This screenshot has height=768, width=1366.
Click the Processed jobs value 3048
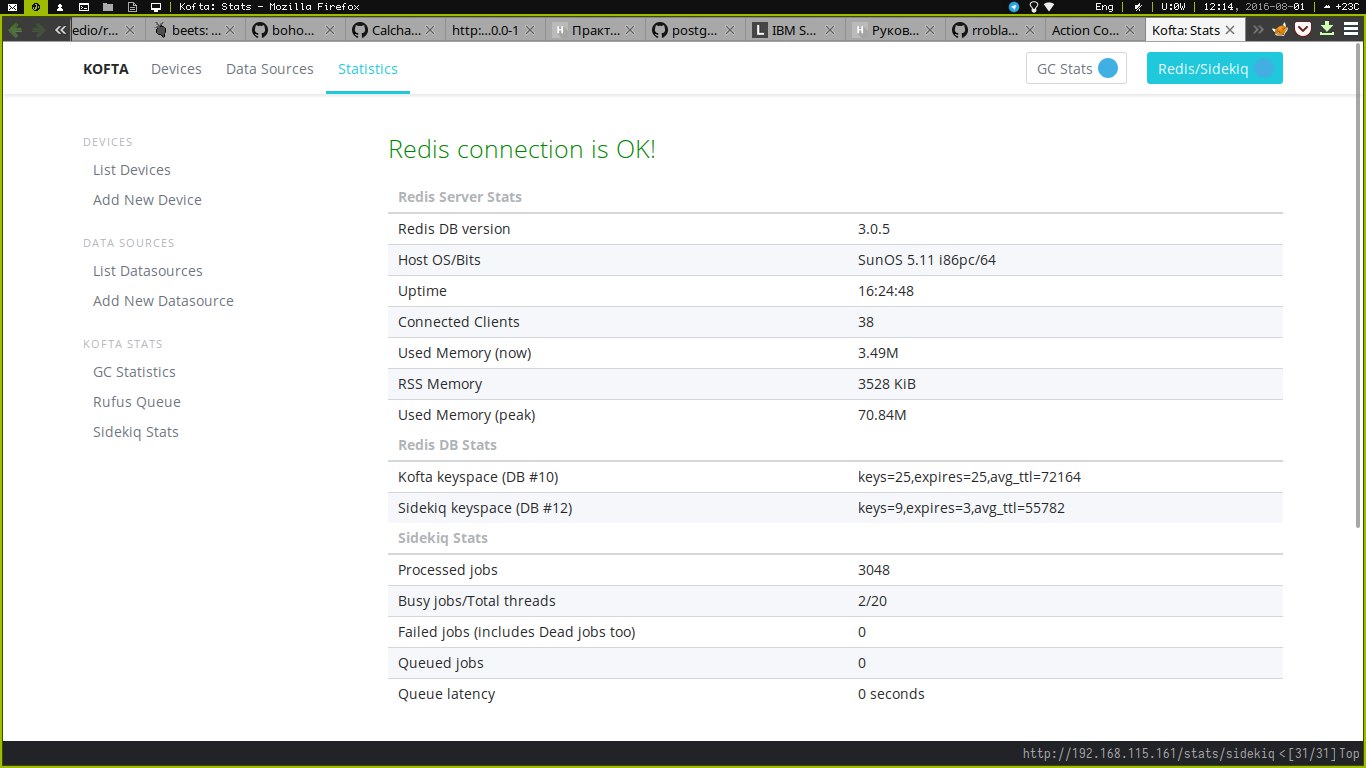pyautogui.click(x=874, y=570)
